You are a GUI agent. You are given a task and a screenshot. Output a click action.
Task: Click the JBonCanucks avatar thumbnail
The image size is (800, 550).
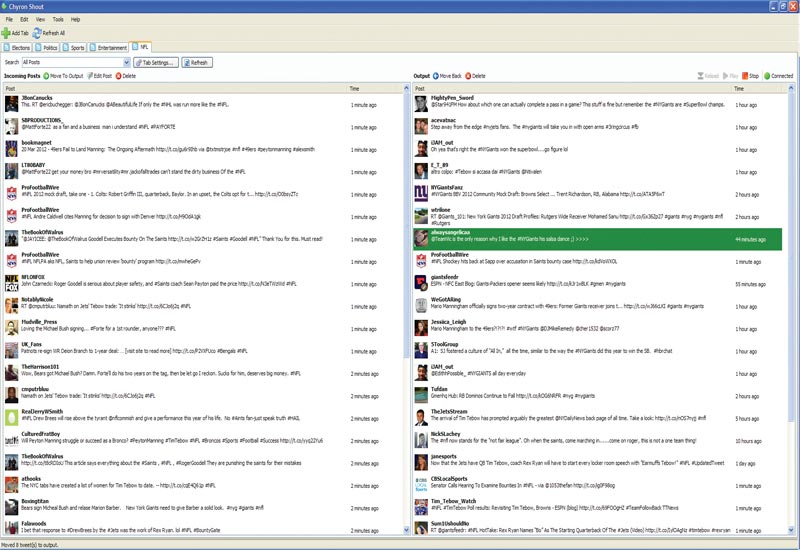[x=12, y=104]
